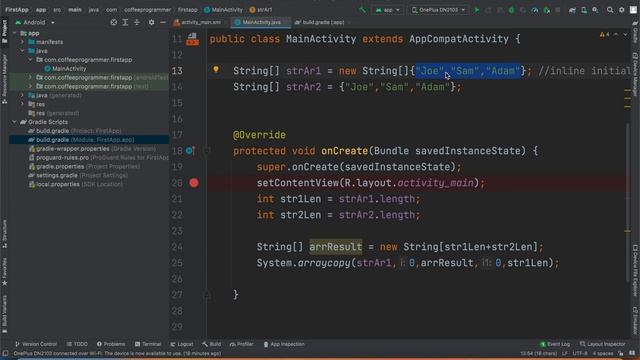Open the Android project view dropdown

[x=35, y=22]
